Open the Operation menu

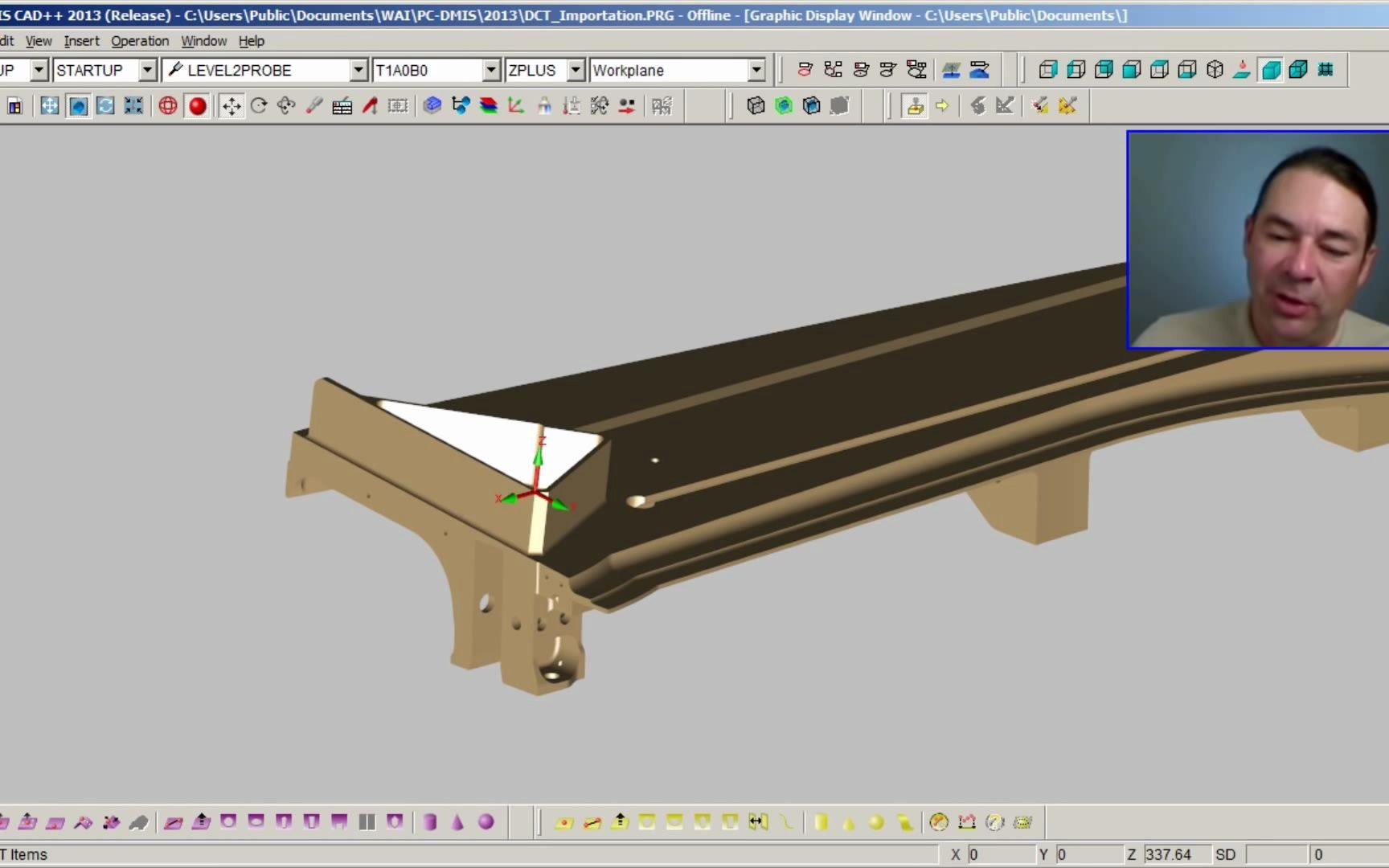tap(140, 41)
